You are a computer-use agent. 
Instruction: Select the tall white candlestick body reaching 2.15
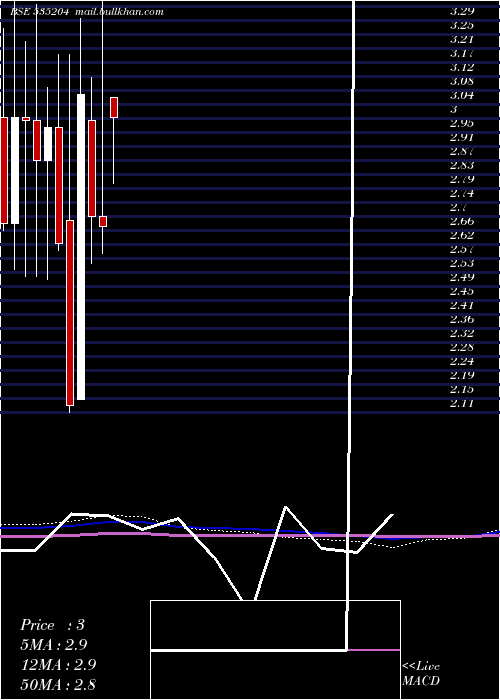(x=81, y=247)
